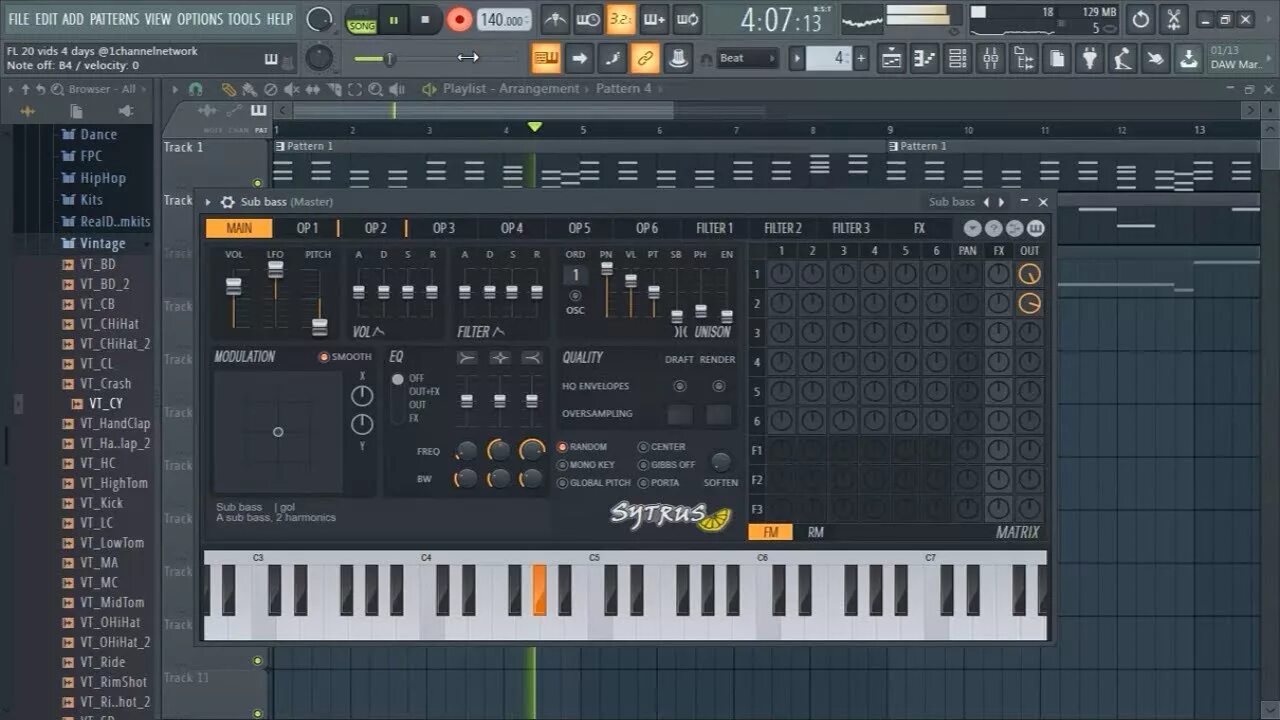This screenshot has height=720, width=1280.
Task: Click the Record button
Action: point(459,19)
